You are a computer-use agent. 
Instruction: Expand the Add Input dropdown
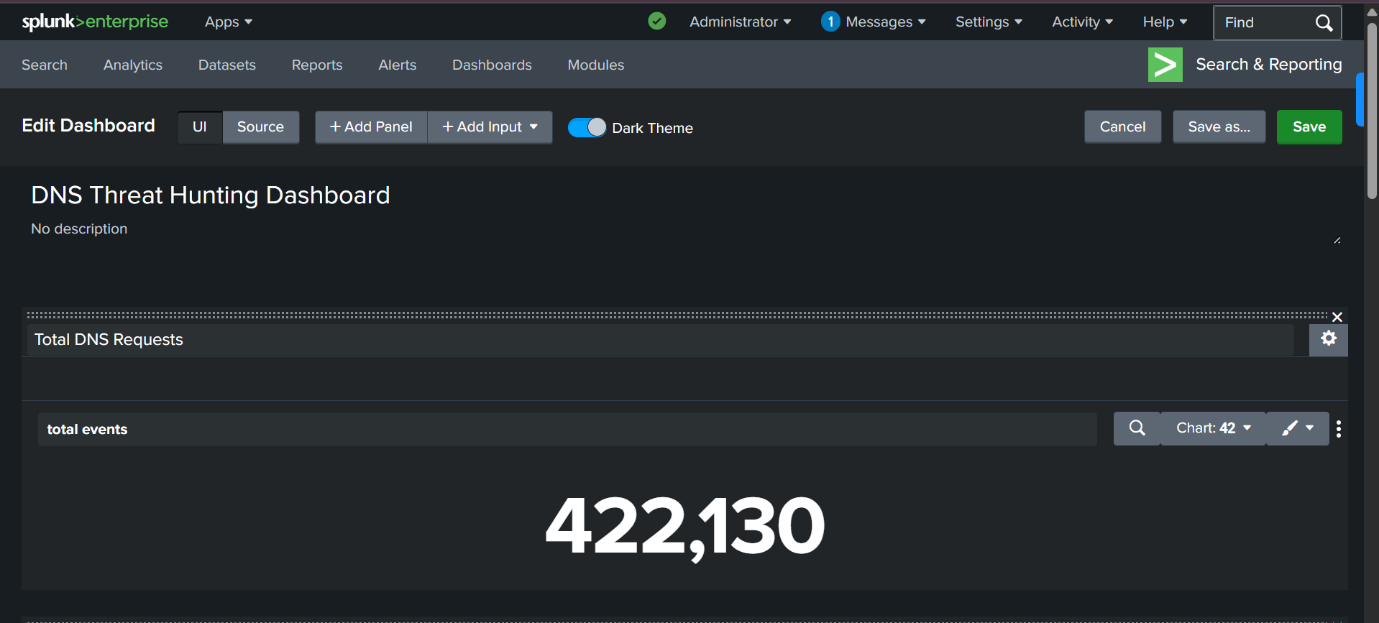pos(490,127)
